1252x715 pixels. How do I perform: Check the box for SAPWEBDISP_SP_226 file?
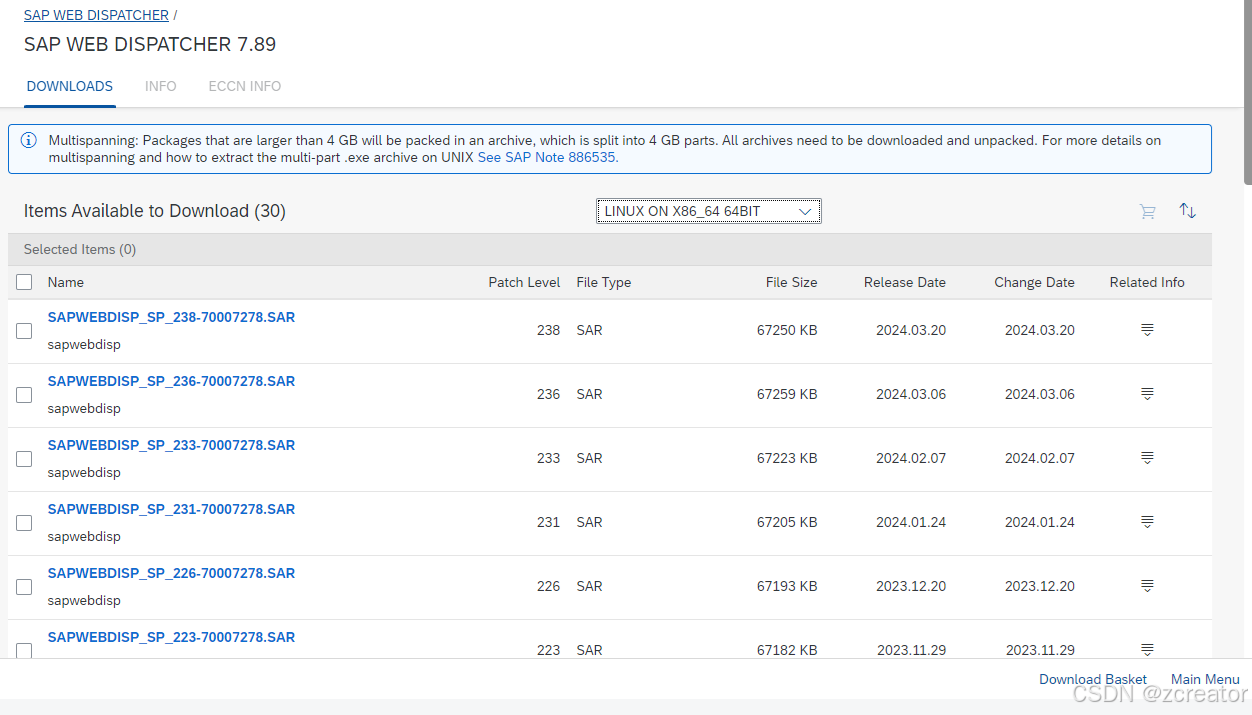(24, 587)
